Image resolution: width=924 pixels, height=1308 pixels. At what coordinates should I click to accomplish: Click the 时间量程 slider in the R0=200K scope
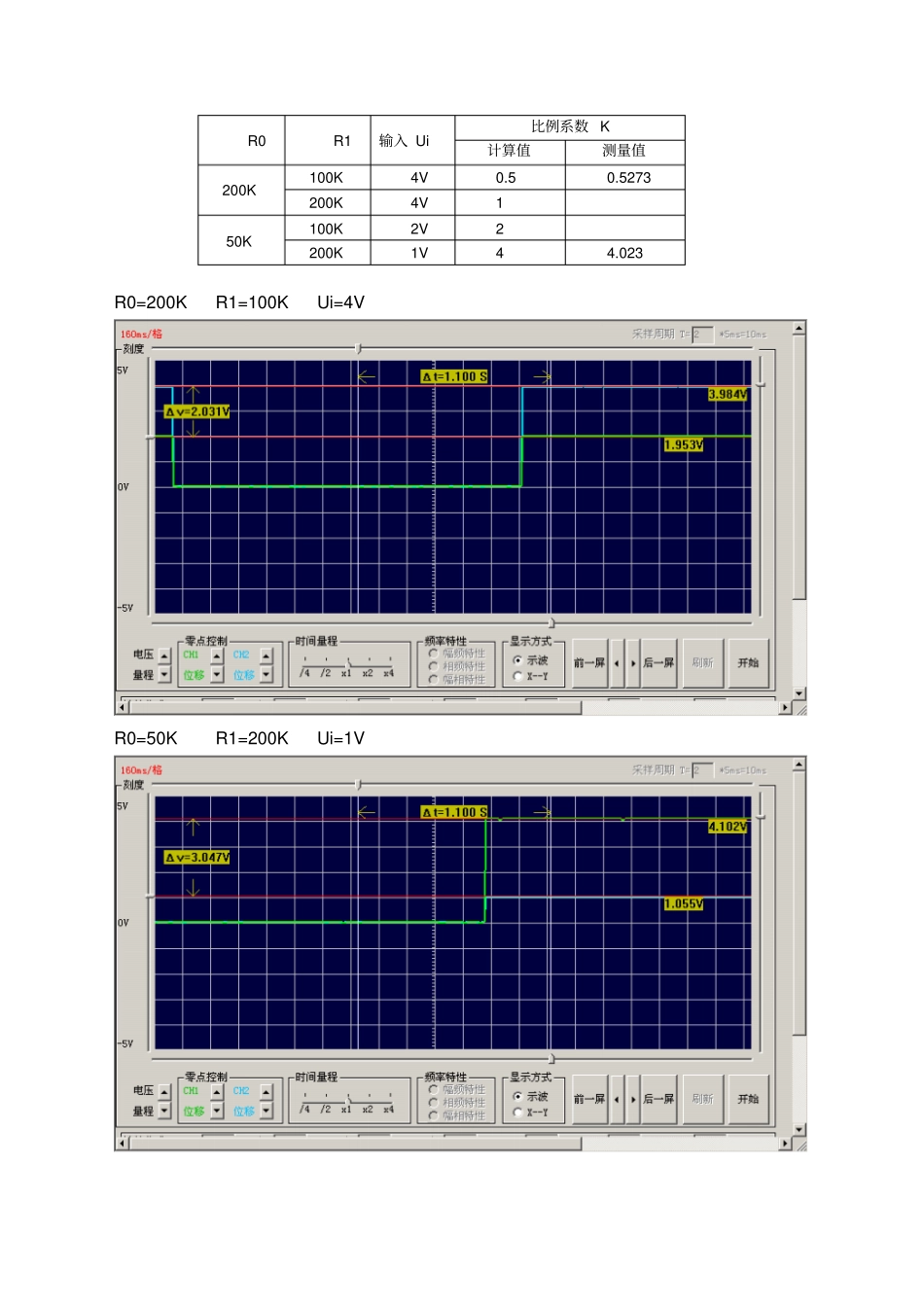(x=348, y=666)
